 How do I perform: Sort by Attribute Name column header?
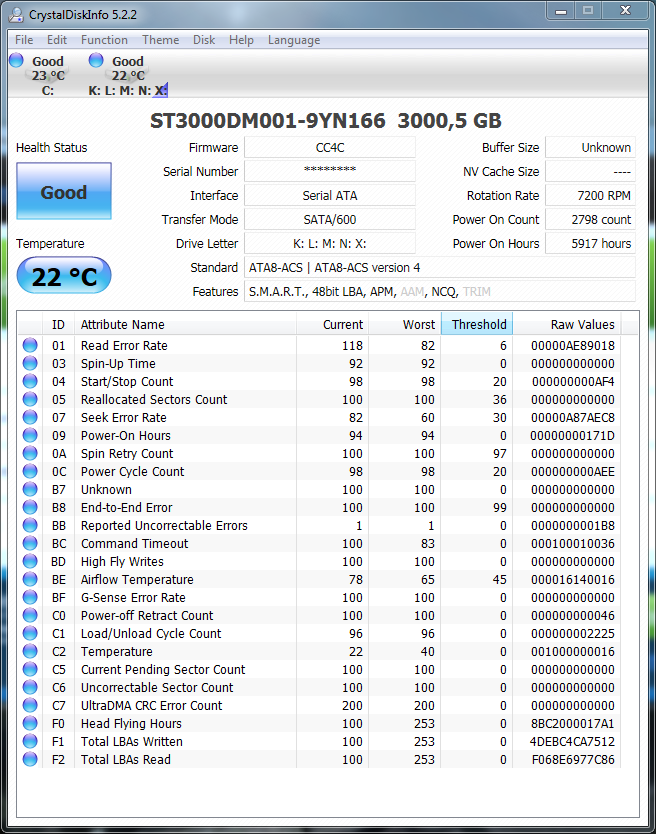click(x=185, y=324)
